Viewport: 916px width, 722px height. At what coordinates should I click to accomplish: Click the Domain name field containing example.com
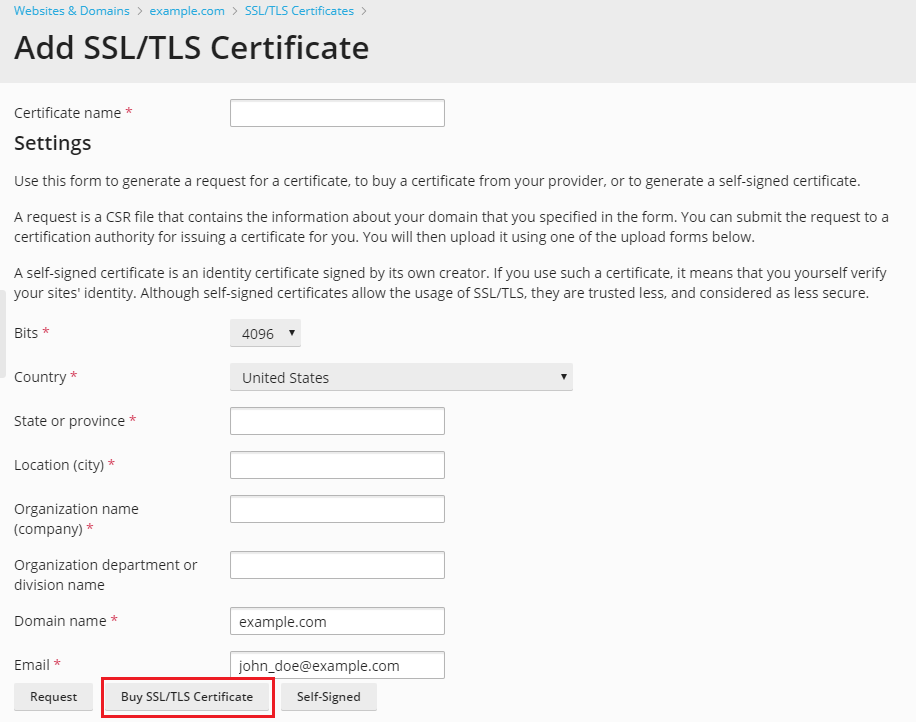pos(337,621)
